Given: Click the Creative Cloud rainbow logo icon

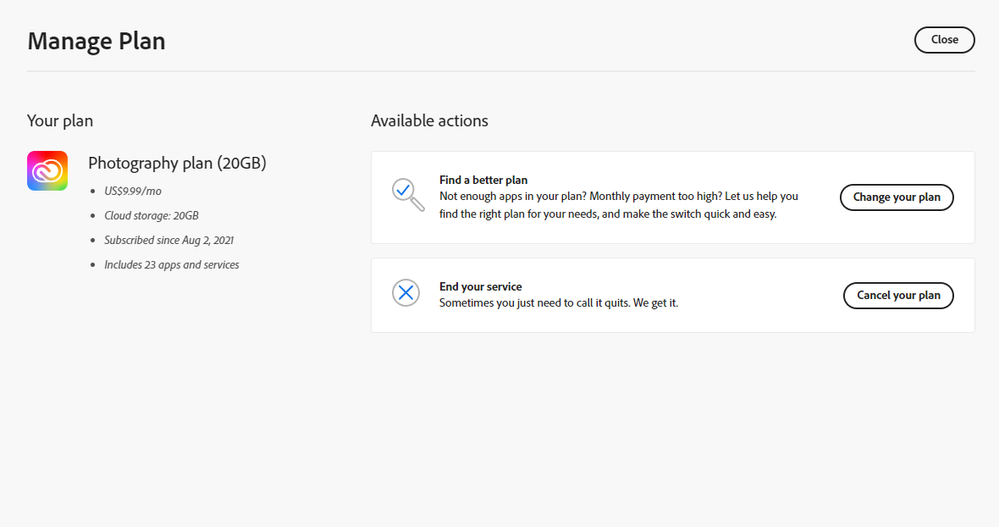Looking at the screenshot, I should pos(47,171).
